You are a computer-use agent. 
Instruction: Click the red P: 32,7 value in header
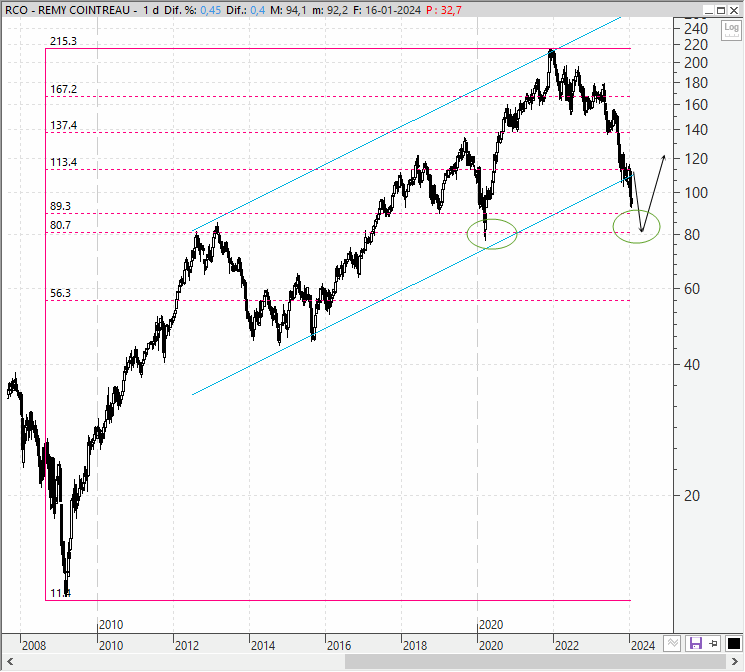pos(444,10)
